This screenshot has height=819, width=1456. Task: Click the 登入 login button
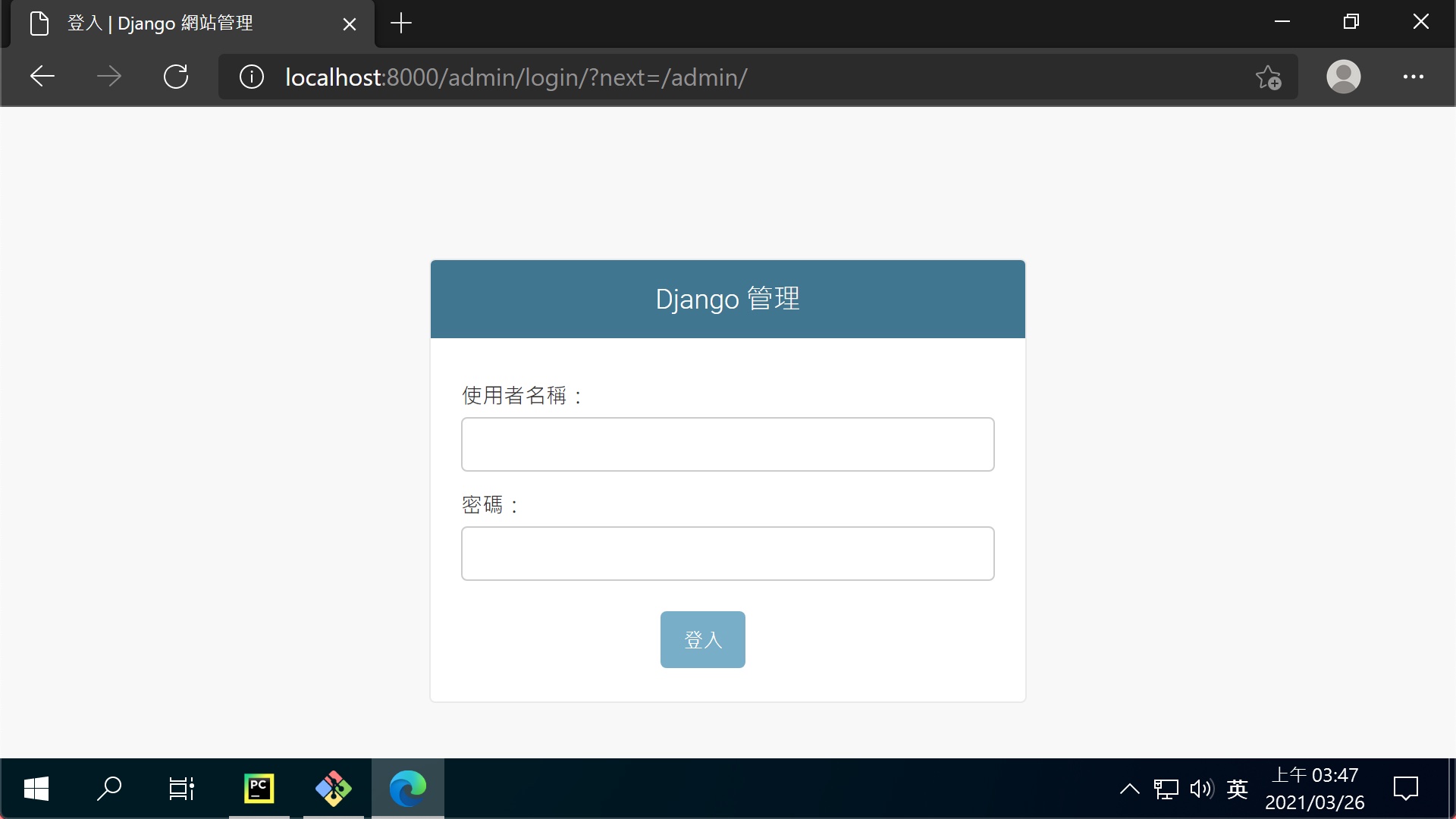click(x=703, y=639)
